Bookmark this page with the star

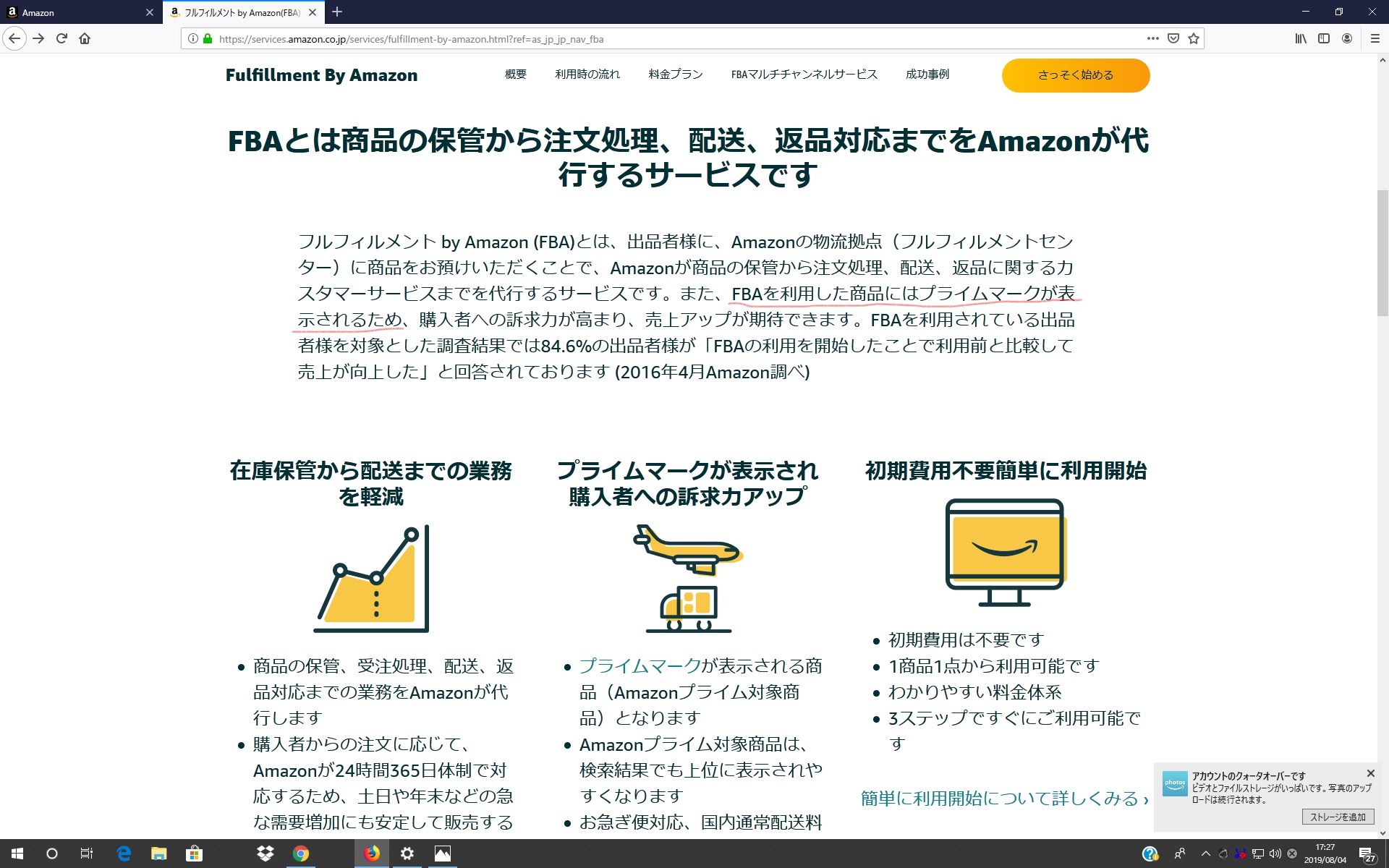[x=1194, y=38]
